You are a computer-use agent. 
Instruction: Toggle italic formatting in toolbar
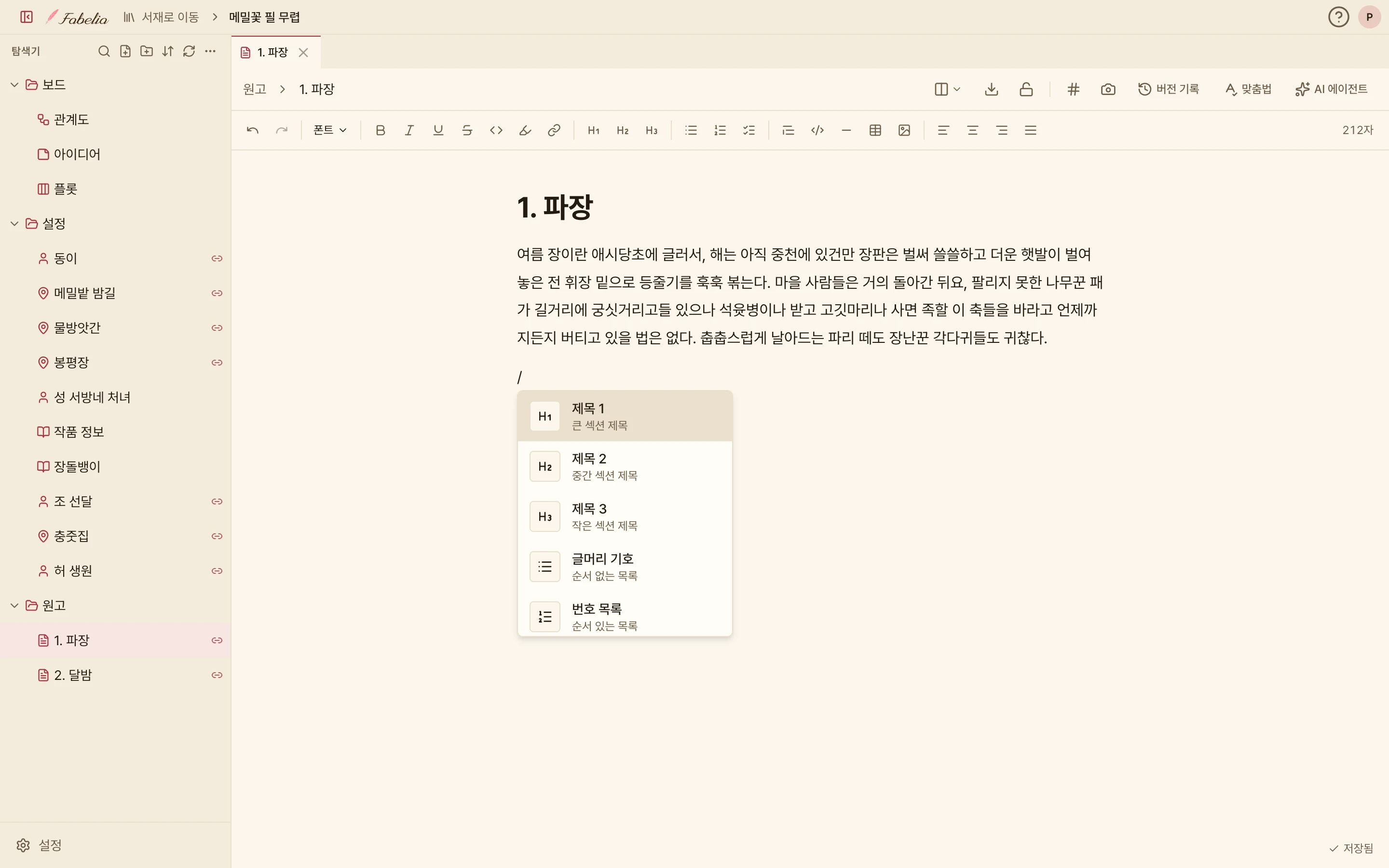(409, 130)
